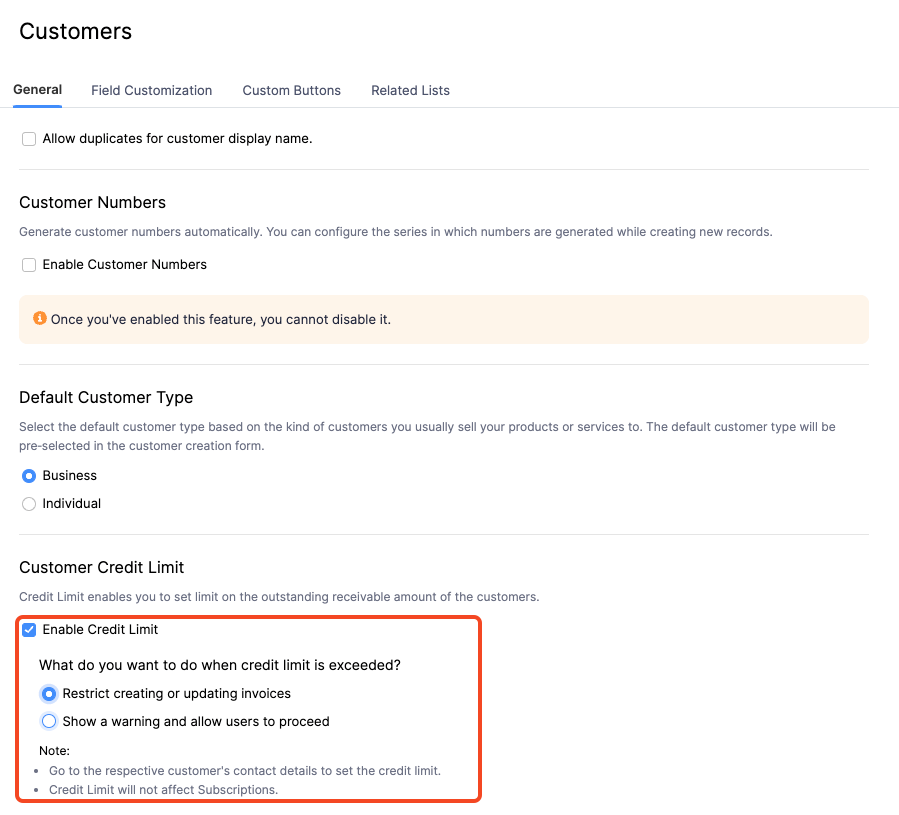Click the orange info icon in the warning banner
The height and width of the screenshot is (815, 899).
(40, 318)
